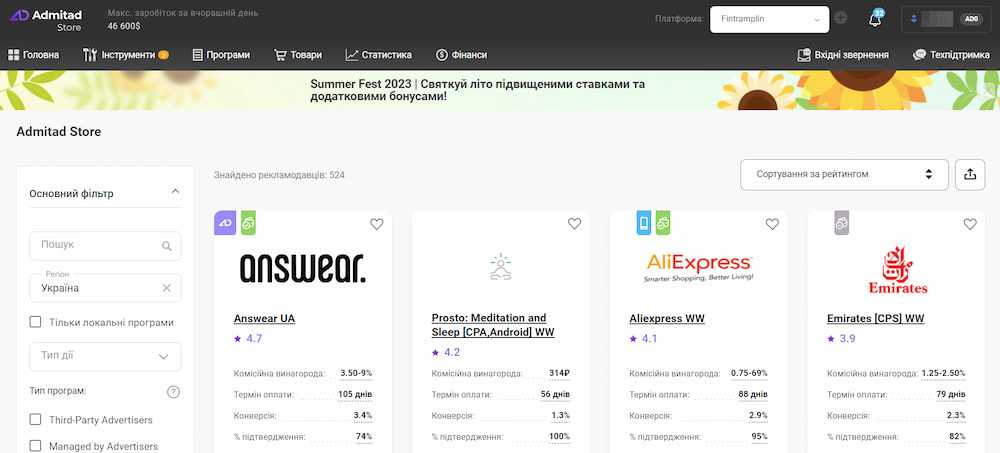Click the Admitad Store logo
The image size is (1000, 453).
point(47,19)
